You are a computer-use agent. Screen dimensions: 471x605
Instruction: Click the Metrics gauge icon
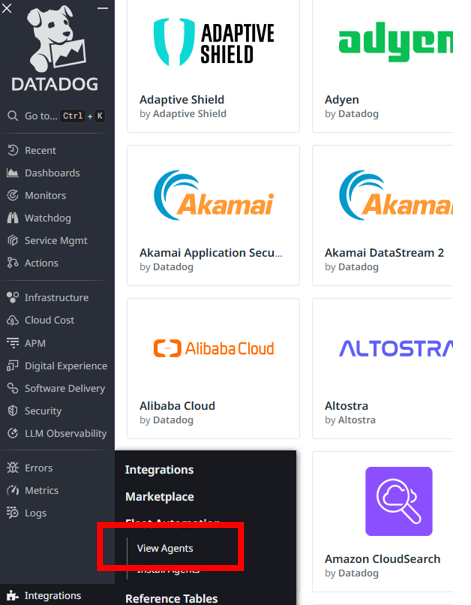coord(13,490)
